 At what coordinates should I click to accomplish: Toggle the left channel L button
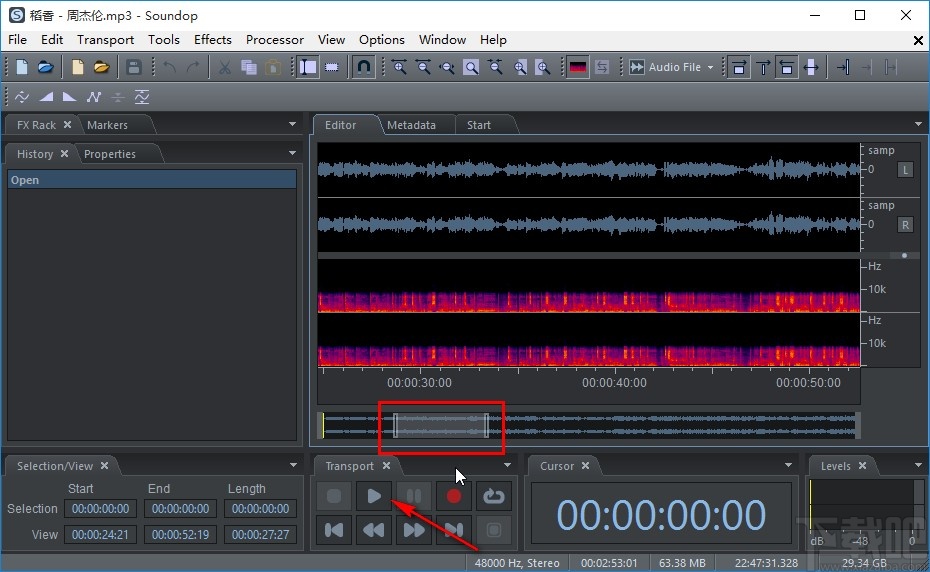coord(906,169)
